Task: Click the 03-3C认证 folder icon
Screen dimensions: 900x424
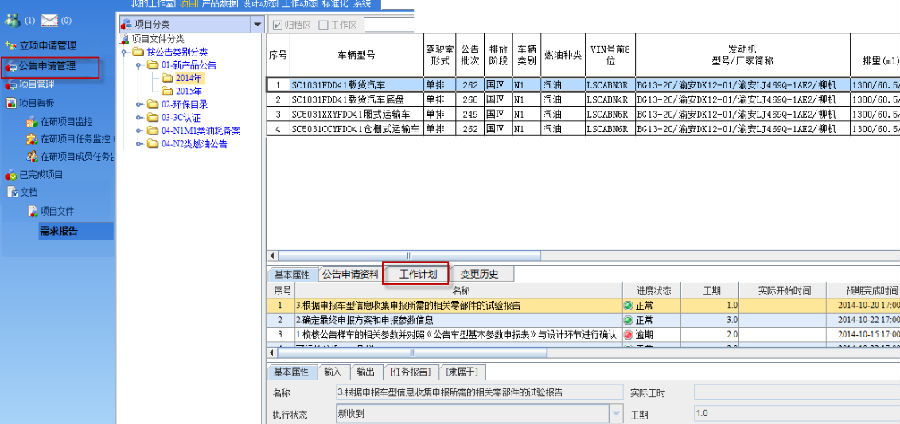Action: click(x=152, y=118)
